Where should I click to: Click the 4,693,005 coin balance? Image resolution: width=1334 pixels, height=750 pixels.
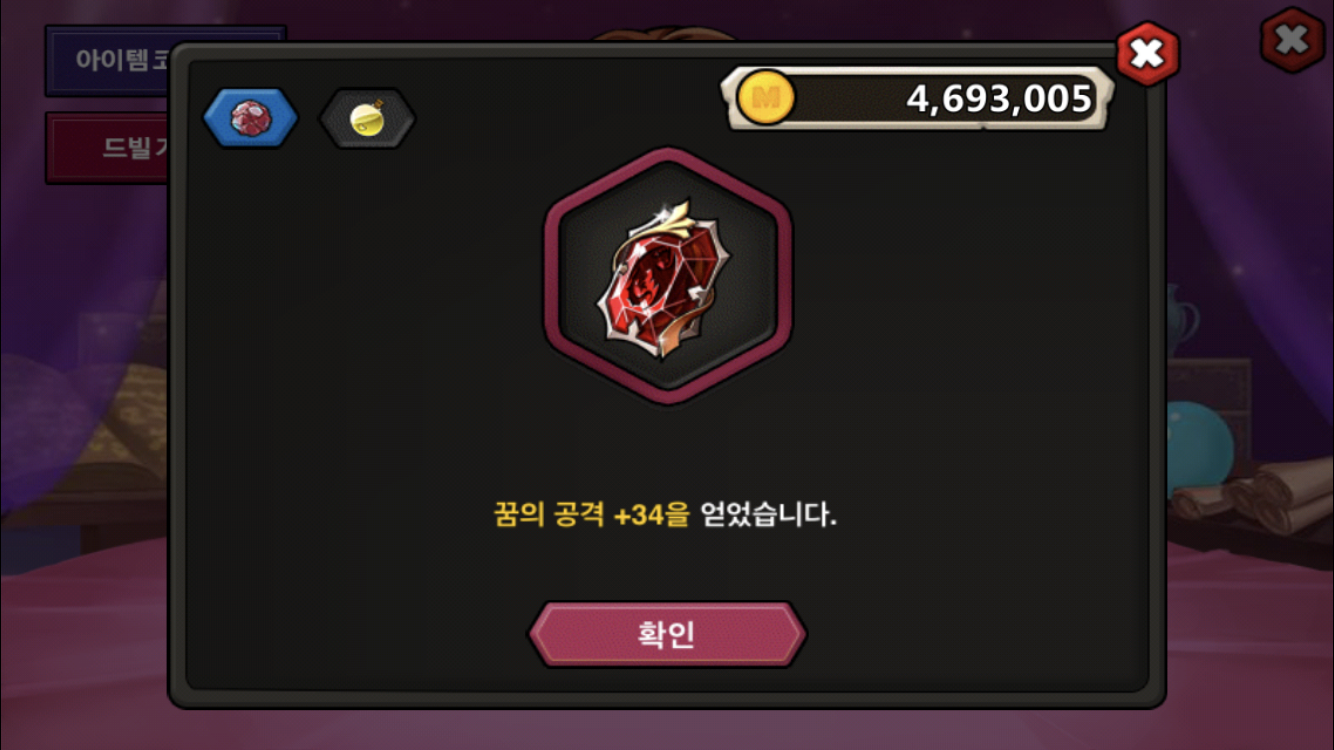point(998,98)
